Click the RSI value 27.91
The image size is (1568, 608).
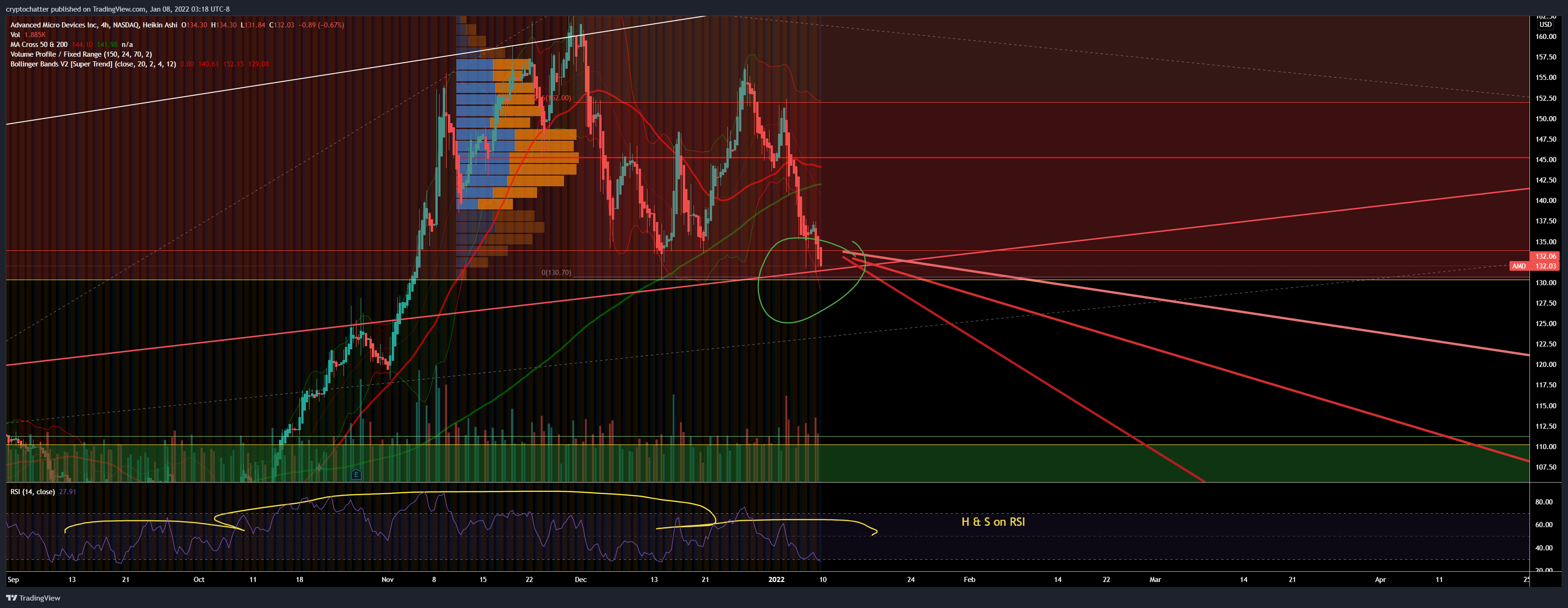68,491
